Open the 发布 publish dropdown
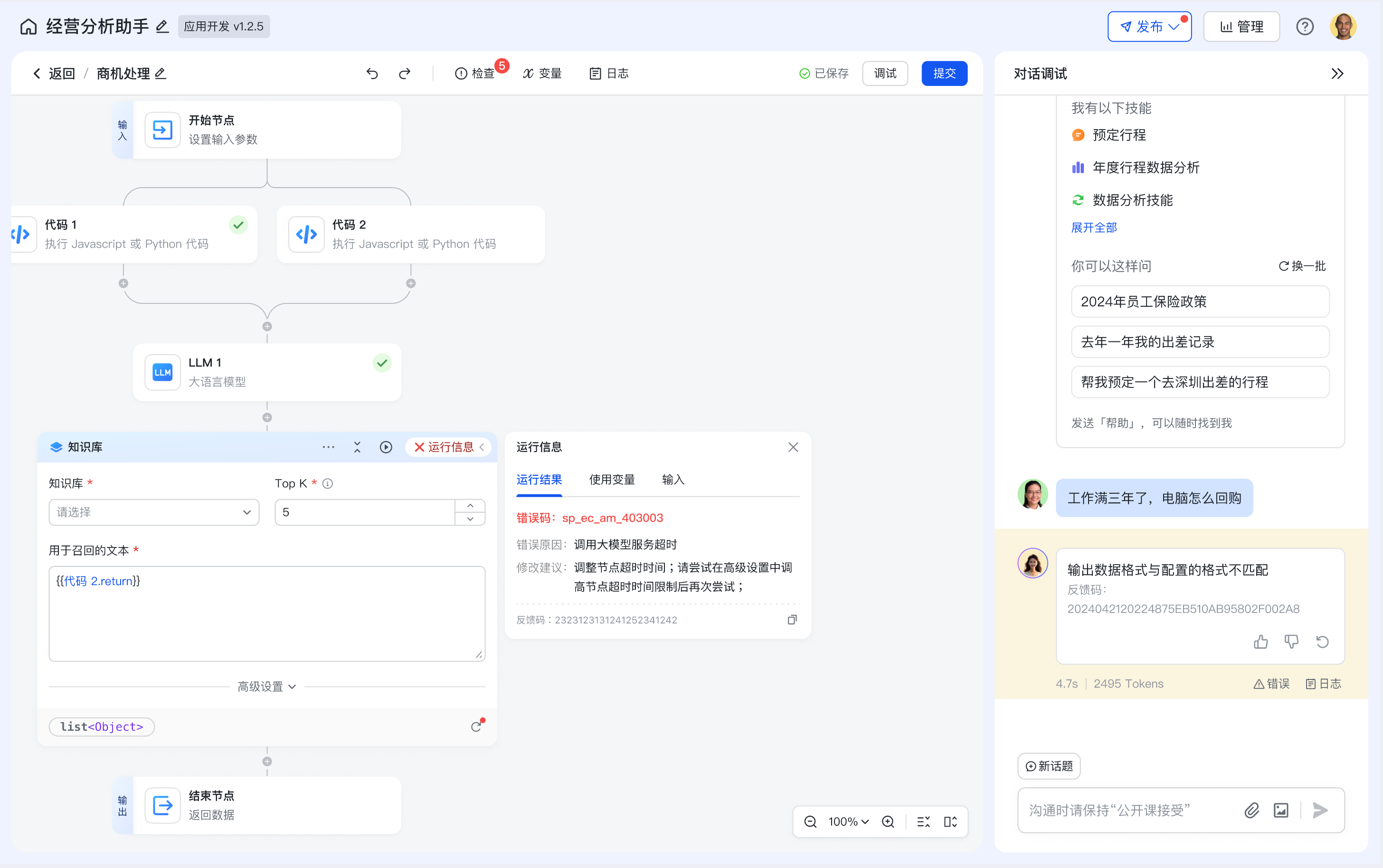This screenshot has width=1383, height=868. pos(1149,27)
